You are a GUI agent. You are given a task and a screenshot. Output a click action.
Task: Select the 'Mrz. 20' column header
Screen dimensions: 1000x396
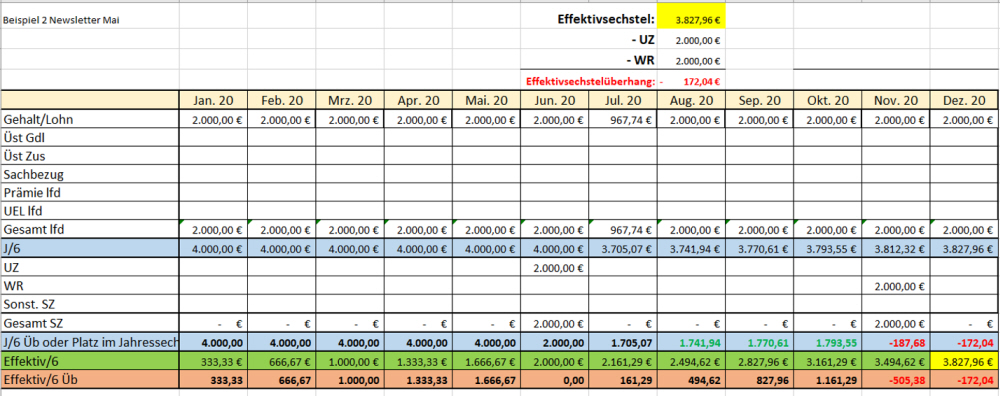(x=349, y=100)
